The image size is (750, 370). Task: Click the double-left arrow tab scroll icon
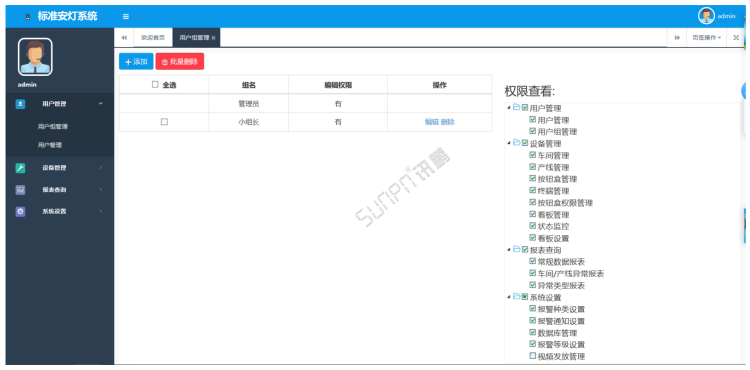pos(124,38)
